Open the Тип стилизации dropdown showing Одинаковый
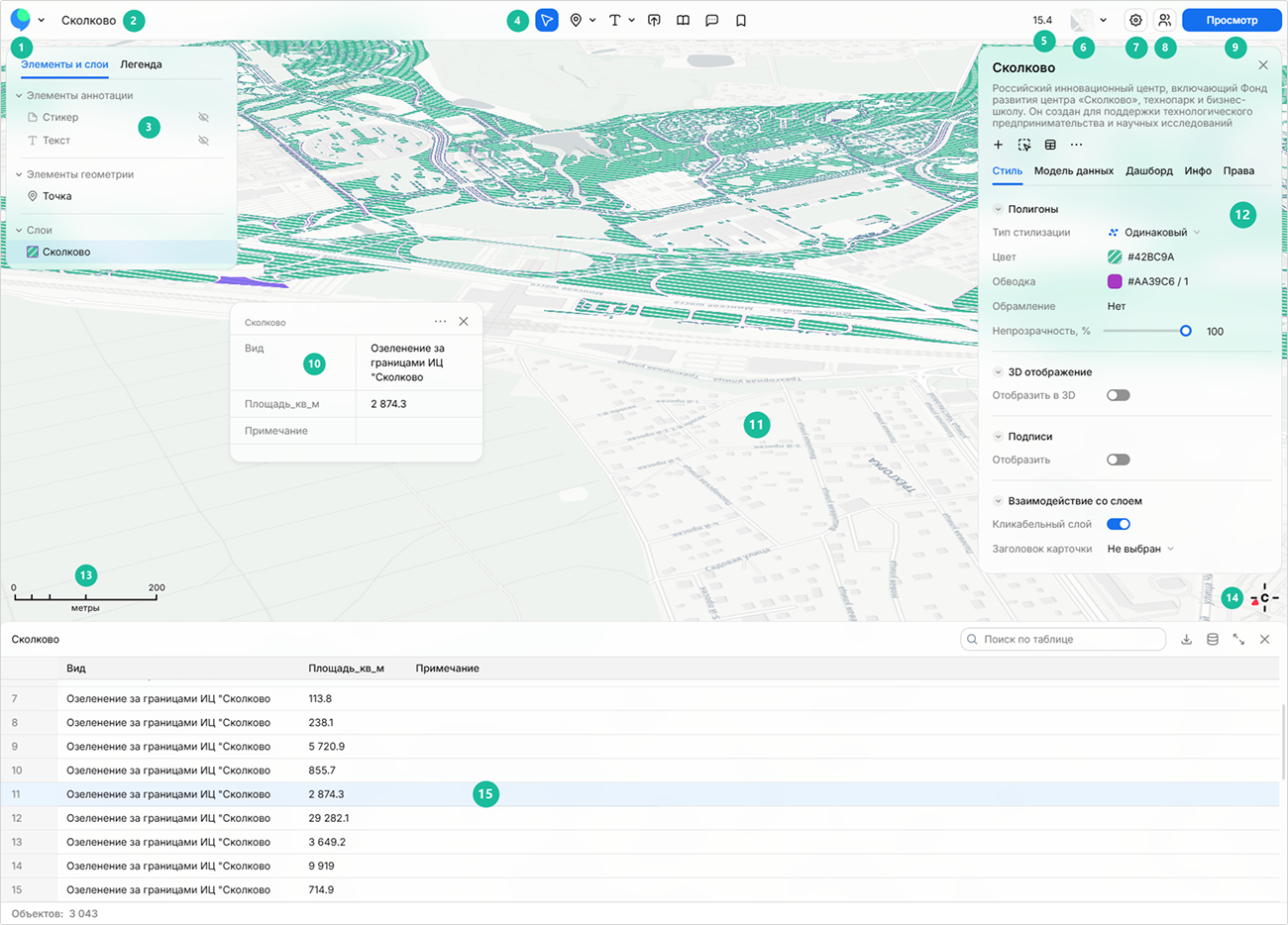This screenshot has width=1288, height=925. 1154,233
